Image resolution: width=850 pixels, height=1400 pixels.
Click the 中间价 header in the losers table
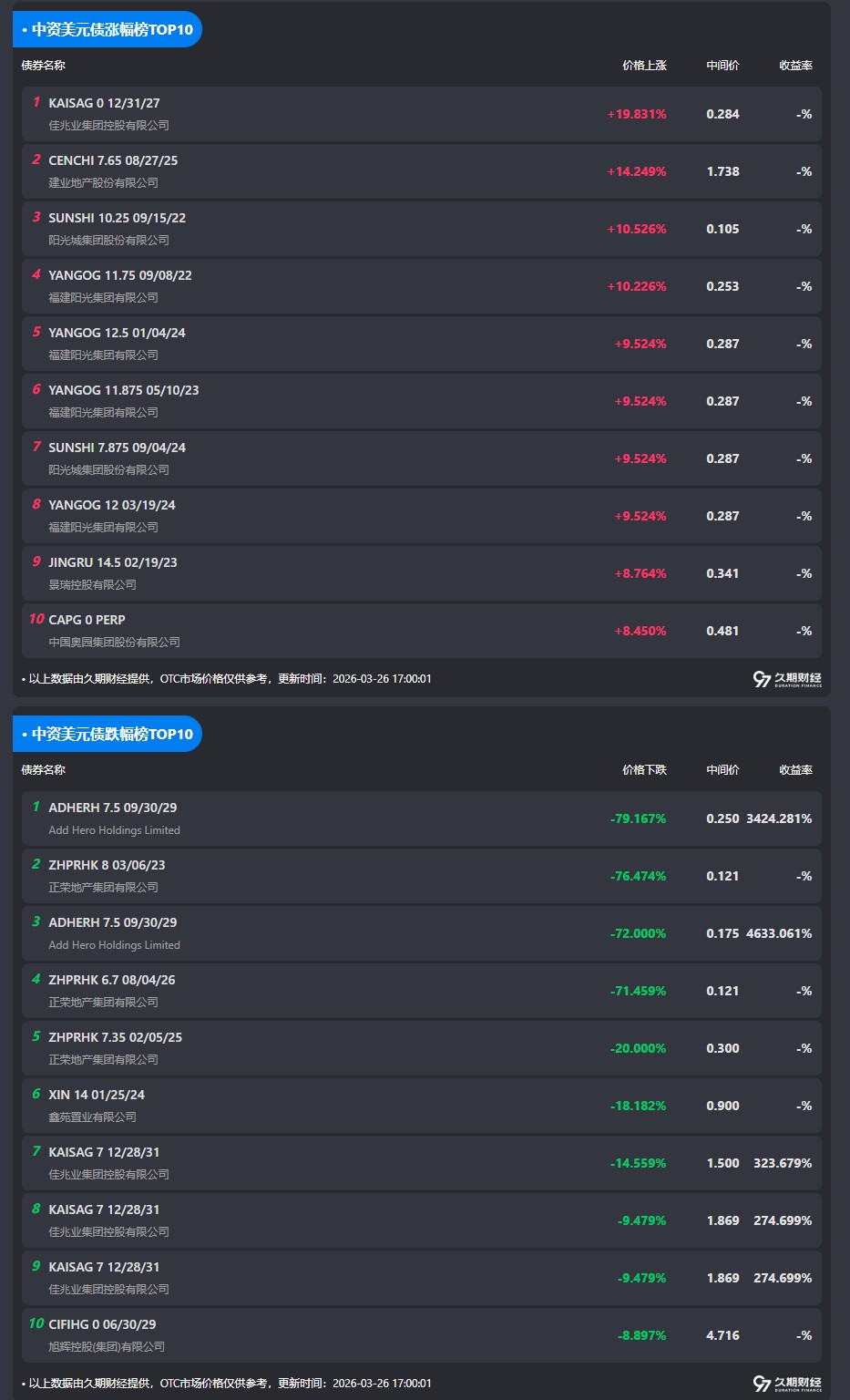(x=722, y=770)
